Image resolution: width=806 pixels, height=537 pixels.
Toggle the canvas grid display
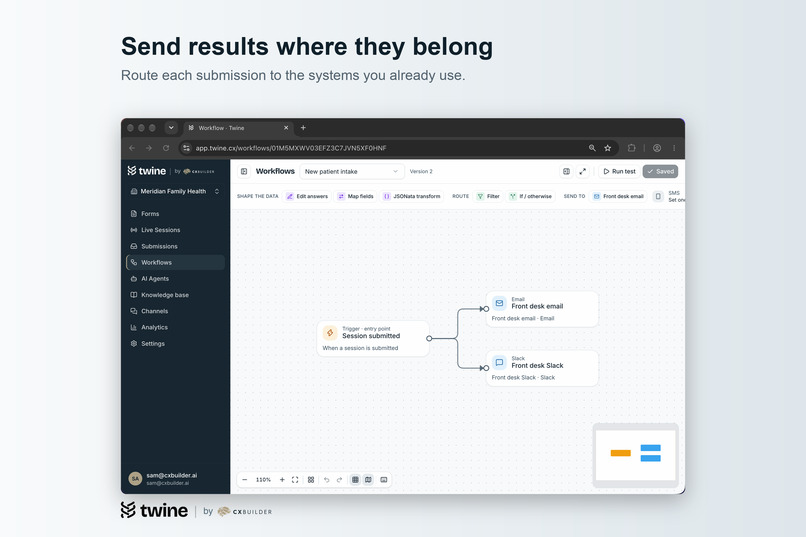[355, 480]
